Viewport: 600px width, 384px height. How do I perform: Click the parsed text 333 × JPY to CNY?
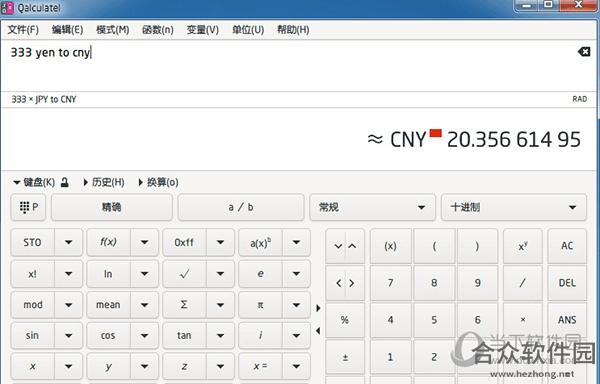[x=44, y=99]
